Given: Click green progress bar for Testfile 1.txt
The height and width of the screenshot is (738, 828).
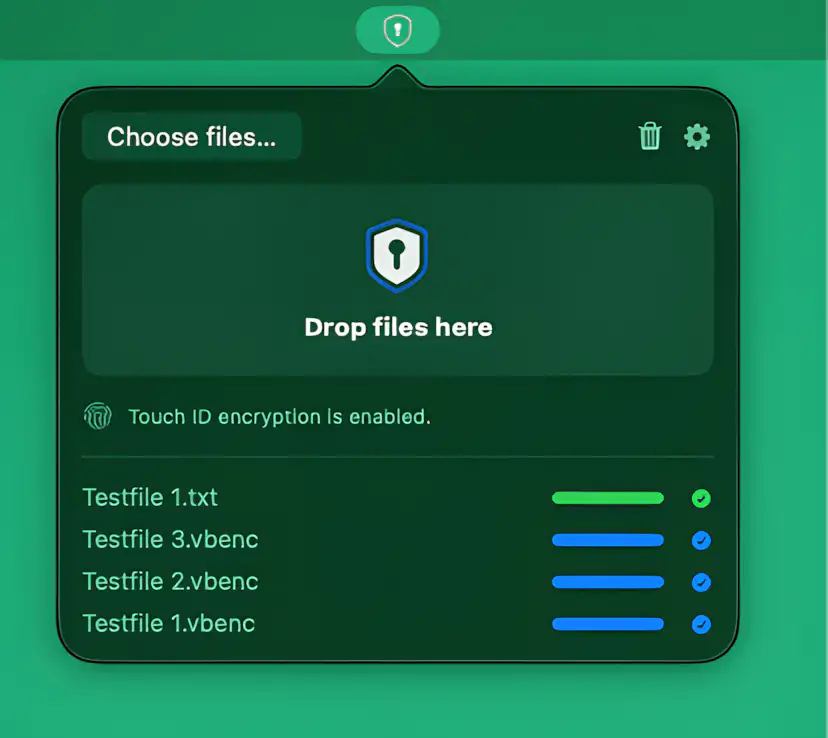Looking at the screenshot, I should click(608, 498).
